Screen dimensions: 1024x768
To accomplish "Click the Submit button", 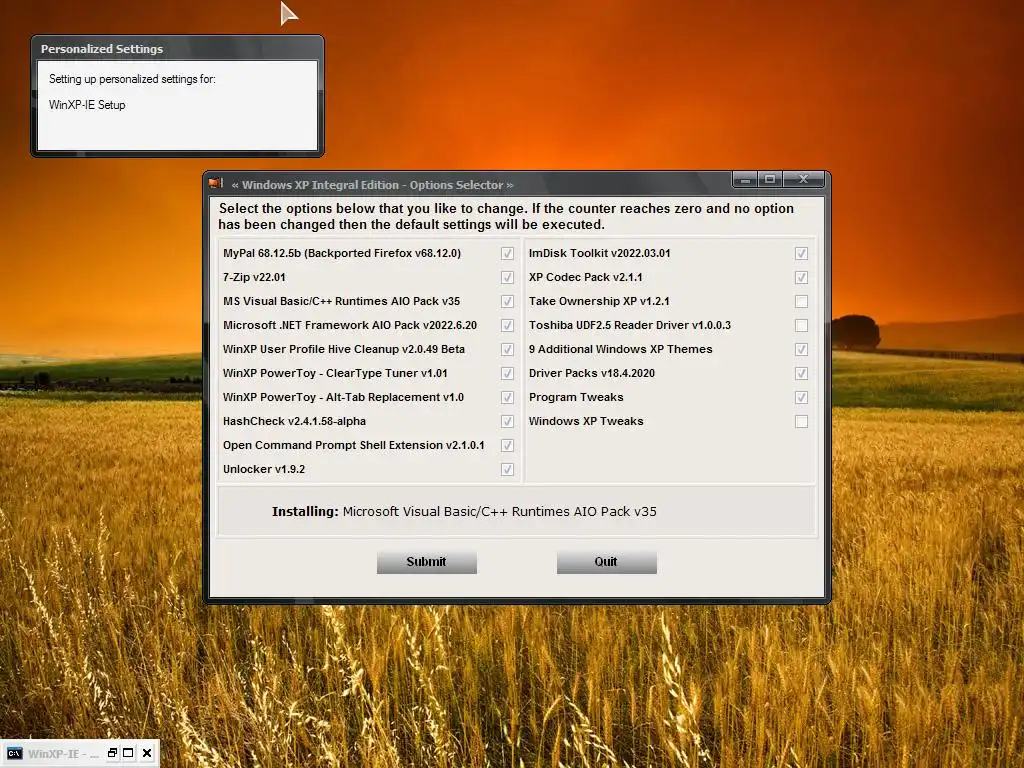I will pos(426,562).
